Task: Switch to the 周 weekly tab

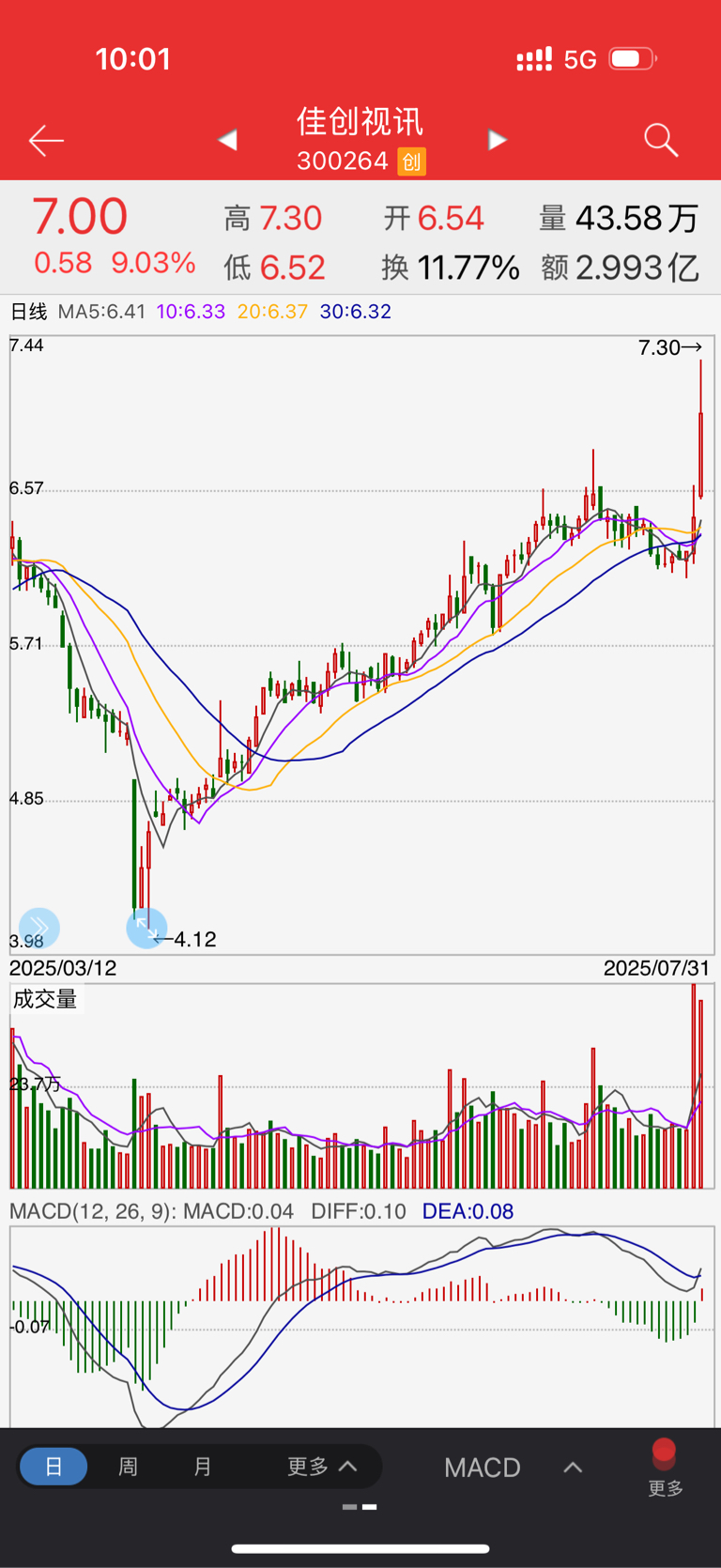Action: click(128, 1467)
